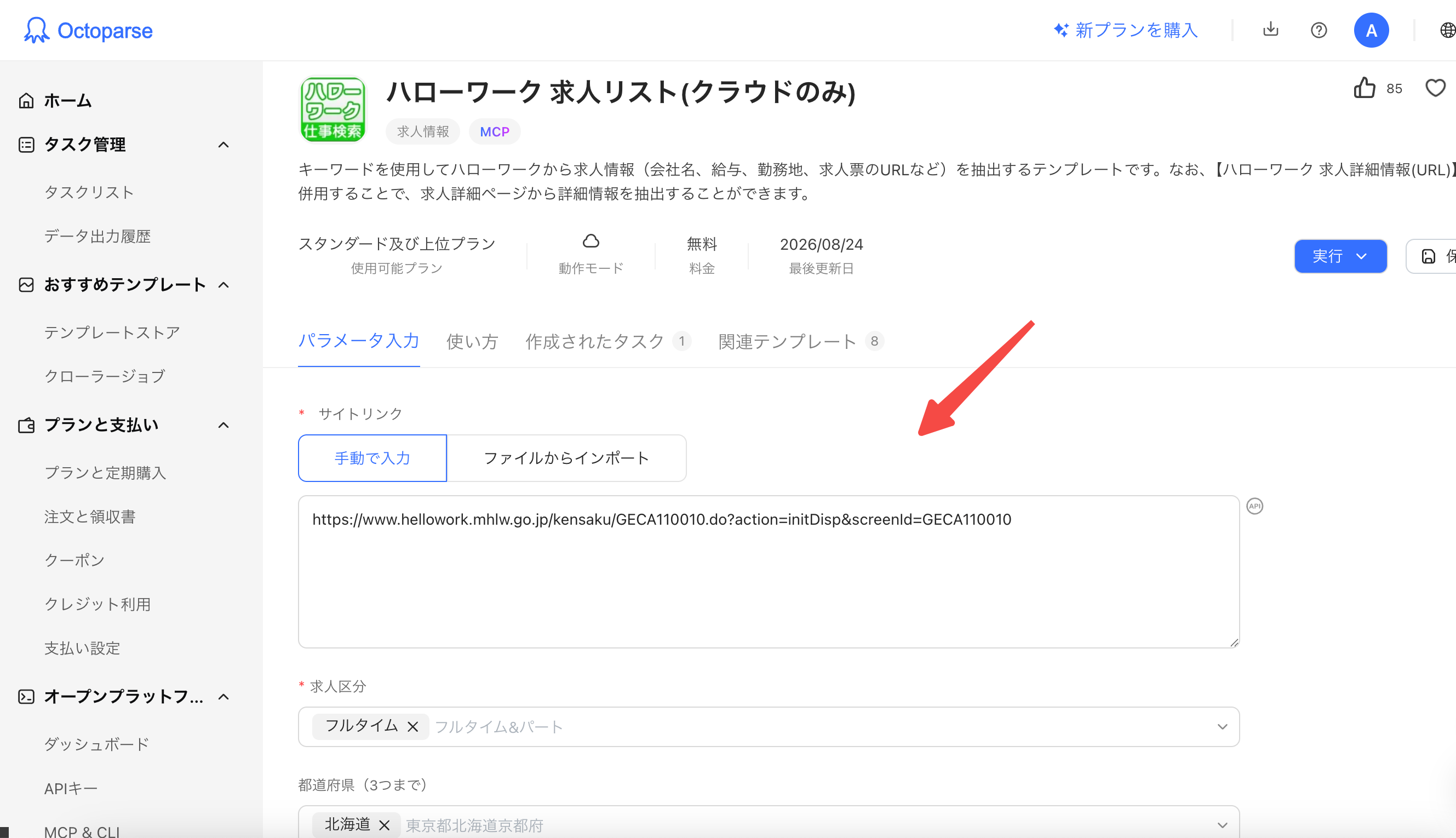Open データ出力履歴 in sidebar

98,236
